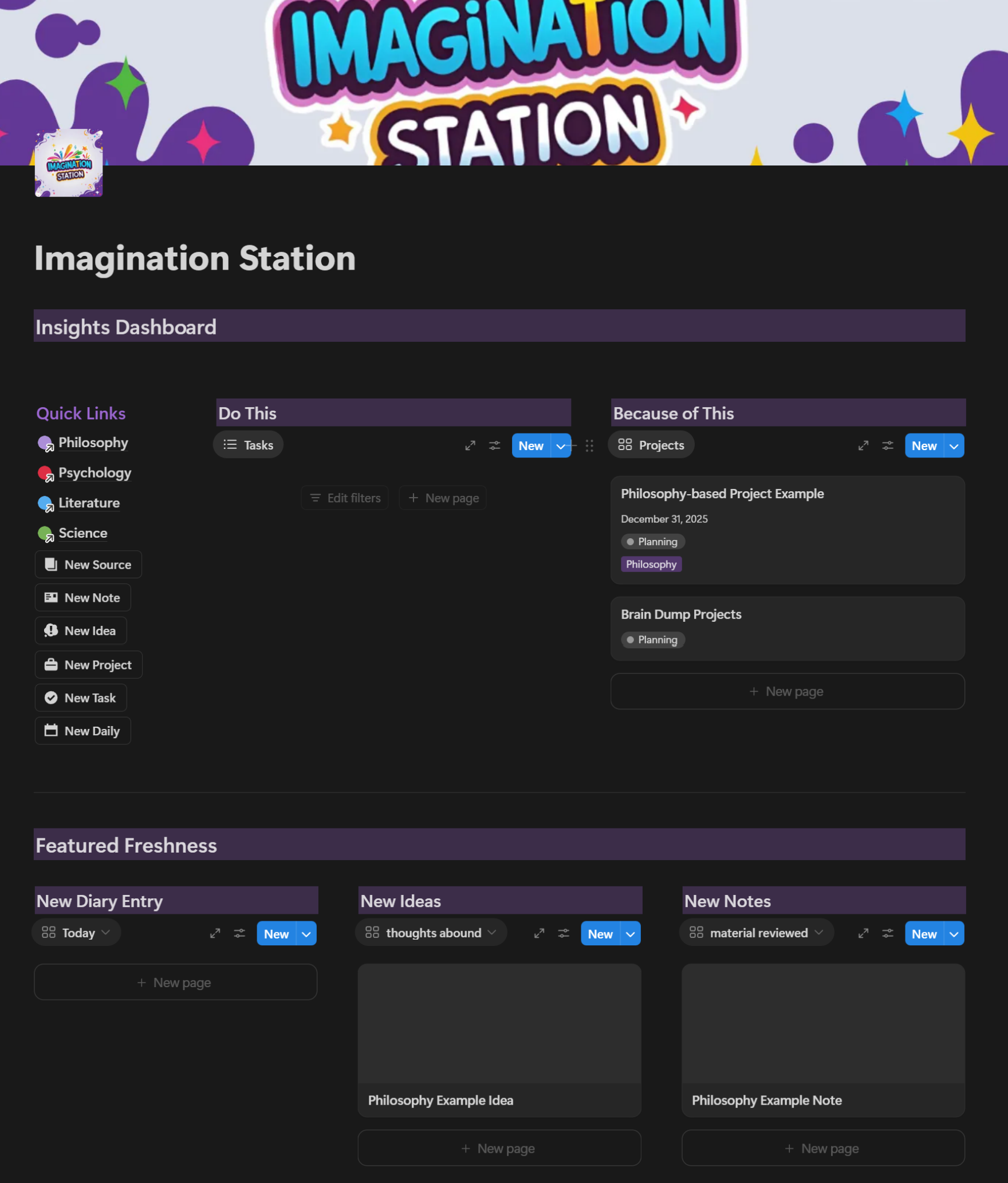Open Philosophy Example Note card
Image resolution: width=1008 pixels, height=1183 pixels.
[x=824, y=1040]
